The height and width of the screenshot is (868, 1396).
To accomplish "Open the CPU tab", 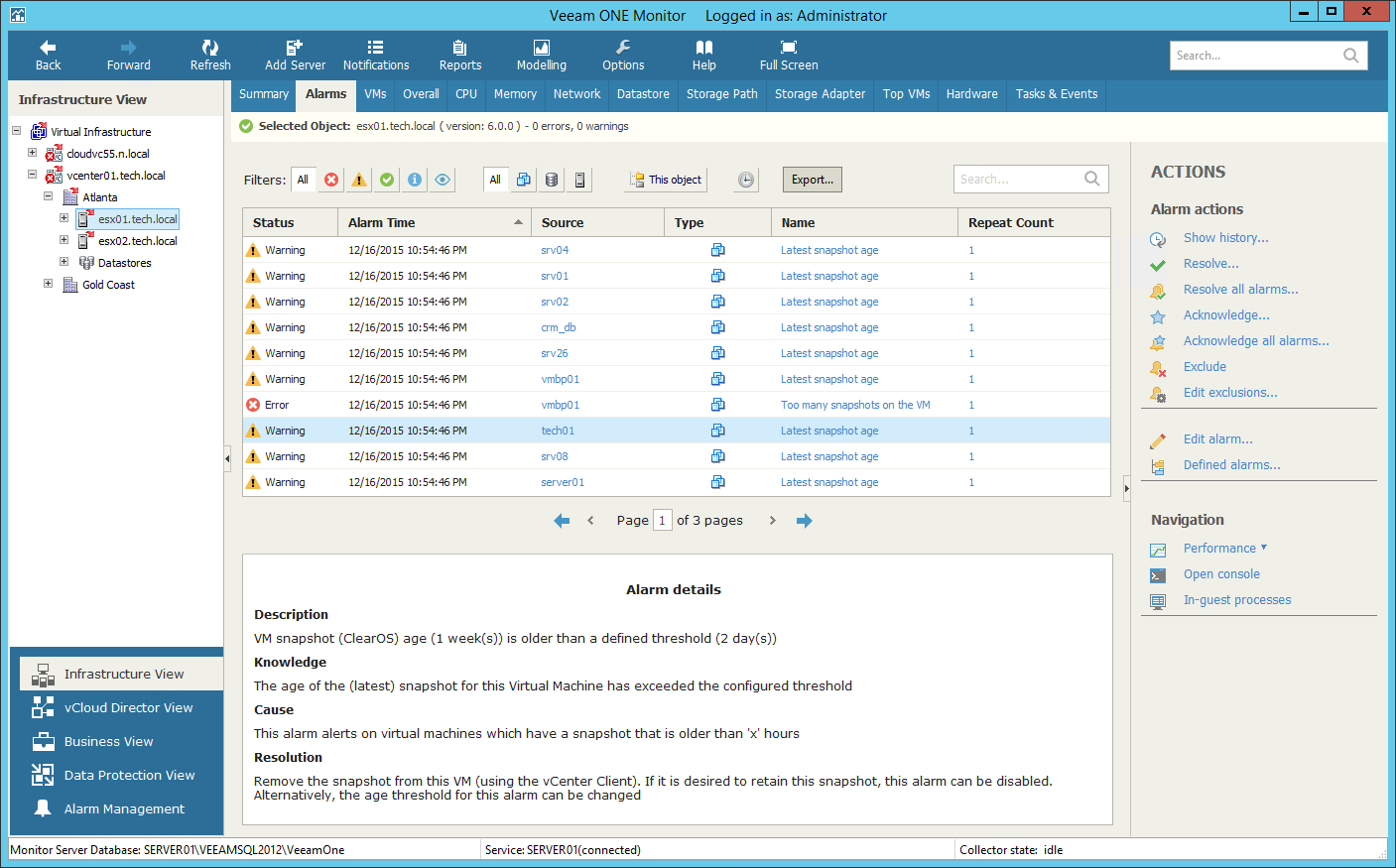I will click(x=466, y=94).
